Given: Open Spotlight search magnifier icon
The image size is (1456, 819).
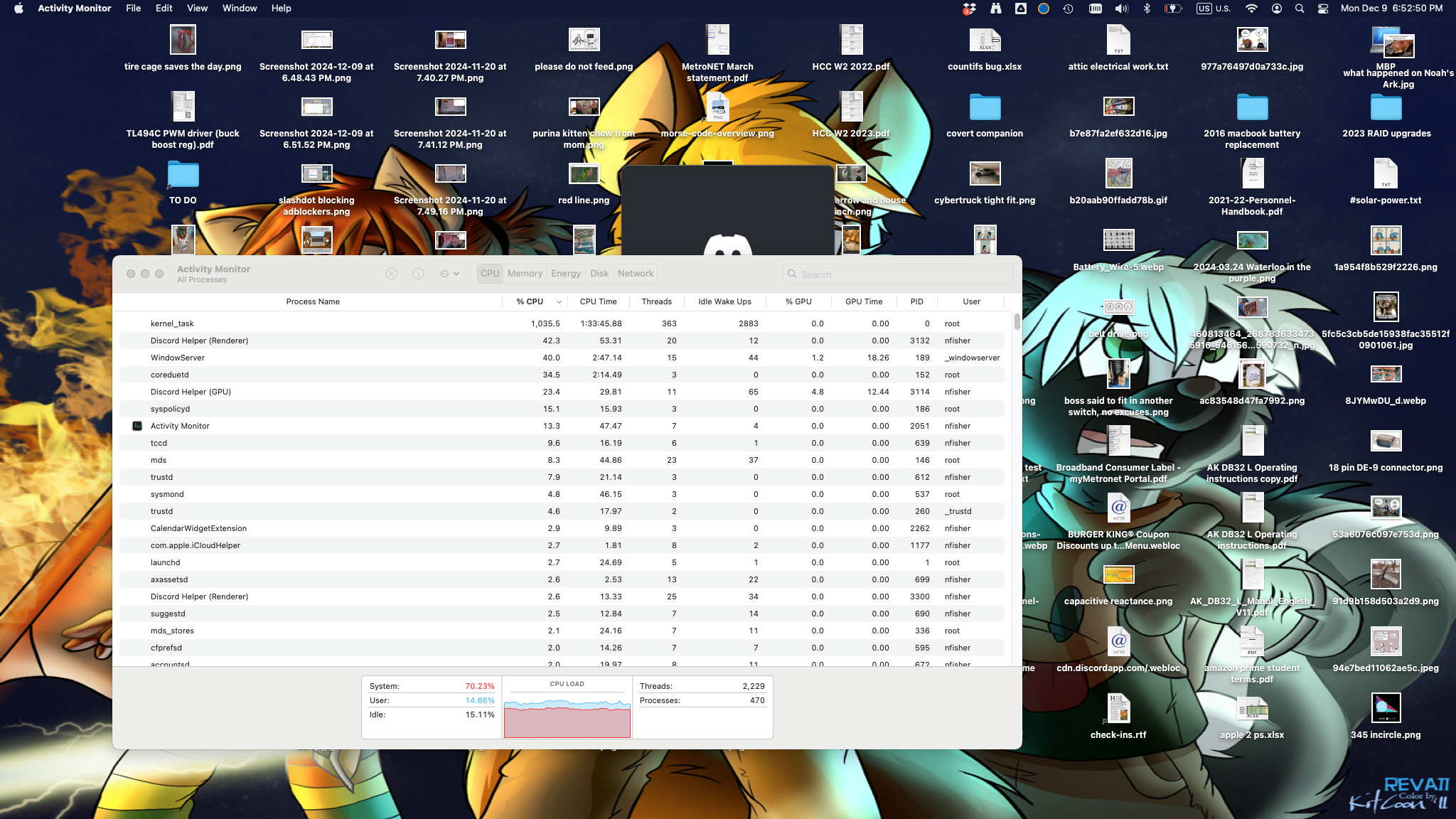Looking at the screenshot, I should [x=1300, y=9].
